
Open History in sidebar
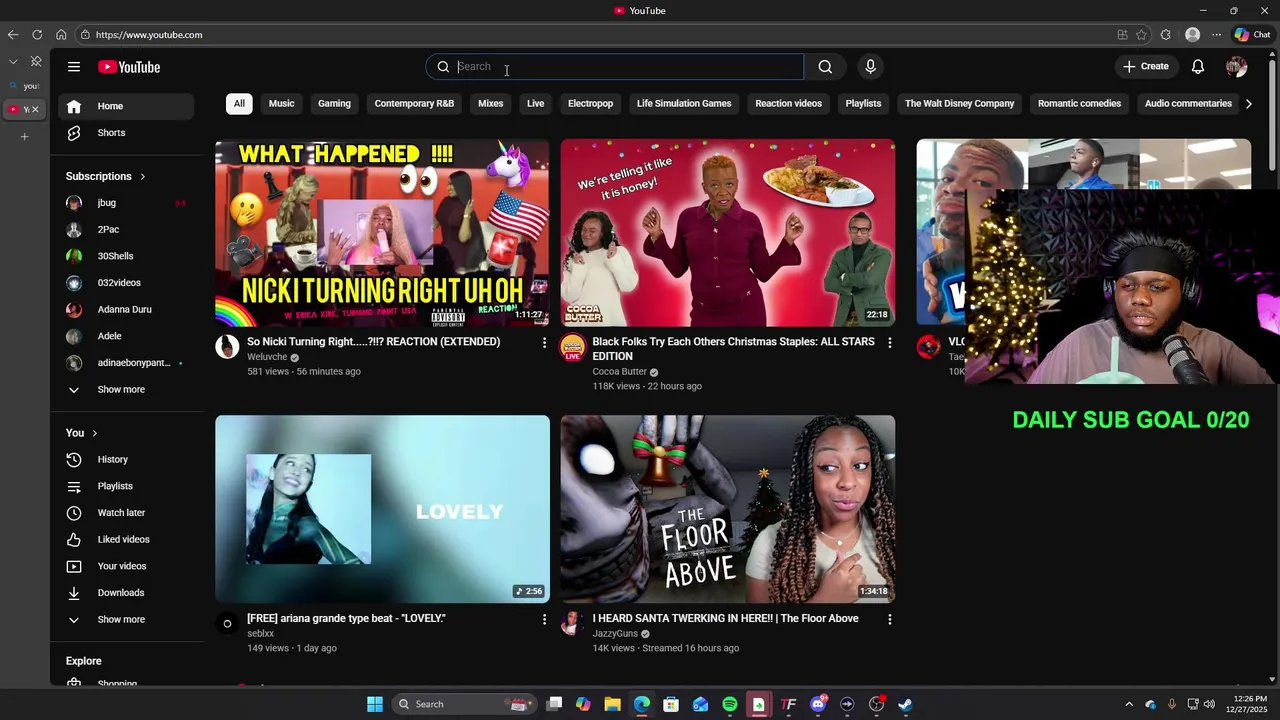pos(126,460)
